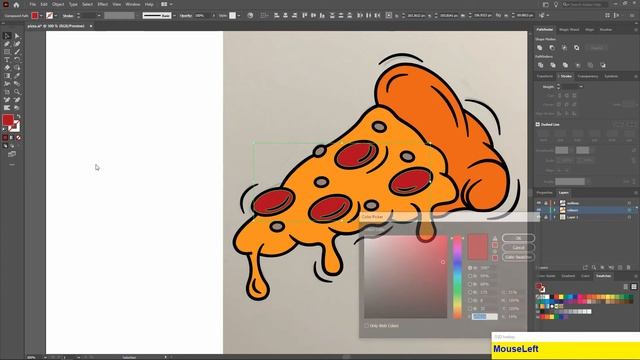The width and height of the screenshot is (640, 360).
Task: Click the delete layer trash icon
Action: click(x=629, y=267)
